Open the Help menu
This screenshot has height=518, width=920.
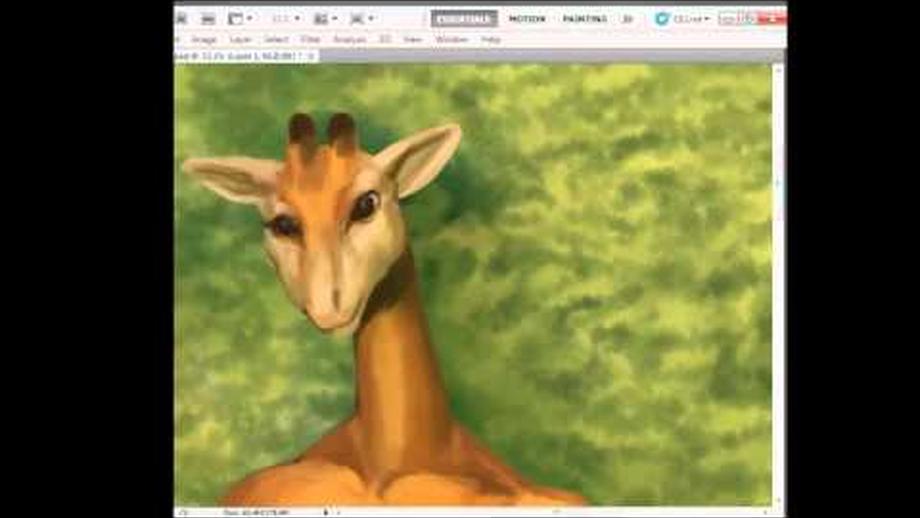point(491,39)
